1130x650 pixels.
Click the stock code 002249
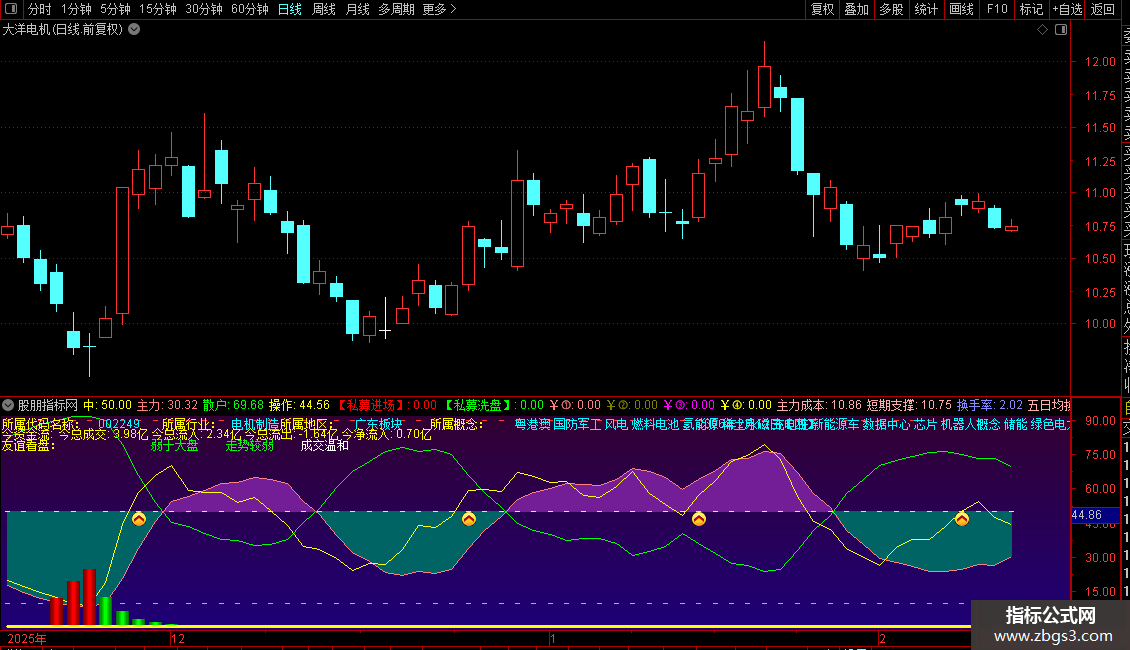(x=119, y=424)
